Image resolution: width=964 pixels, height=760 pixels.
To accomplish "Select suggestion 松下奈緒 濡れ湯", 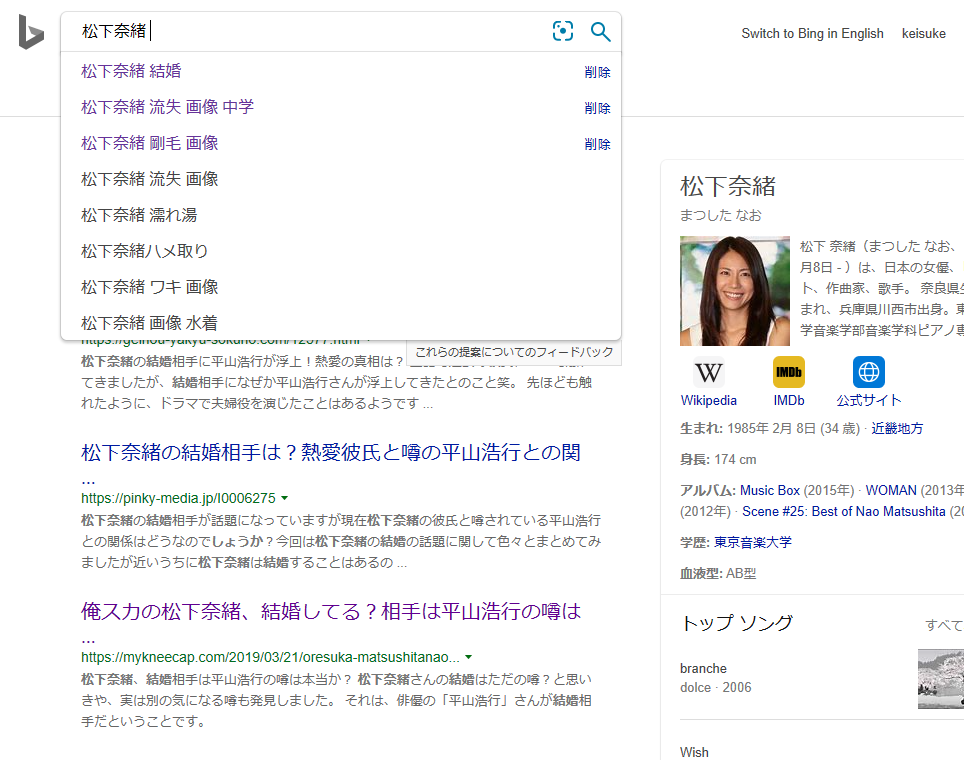I will 341,215.
